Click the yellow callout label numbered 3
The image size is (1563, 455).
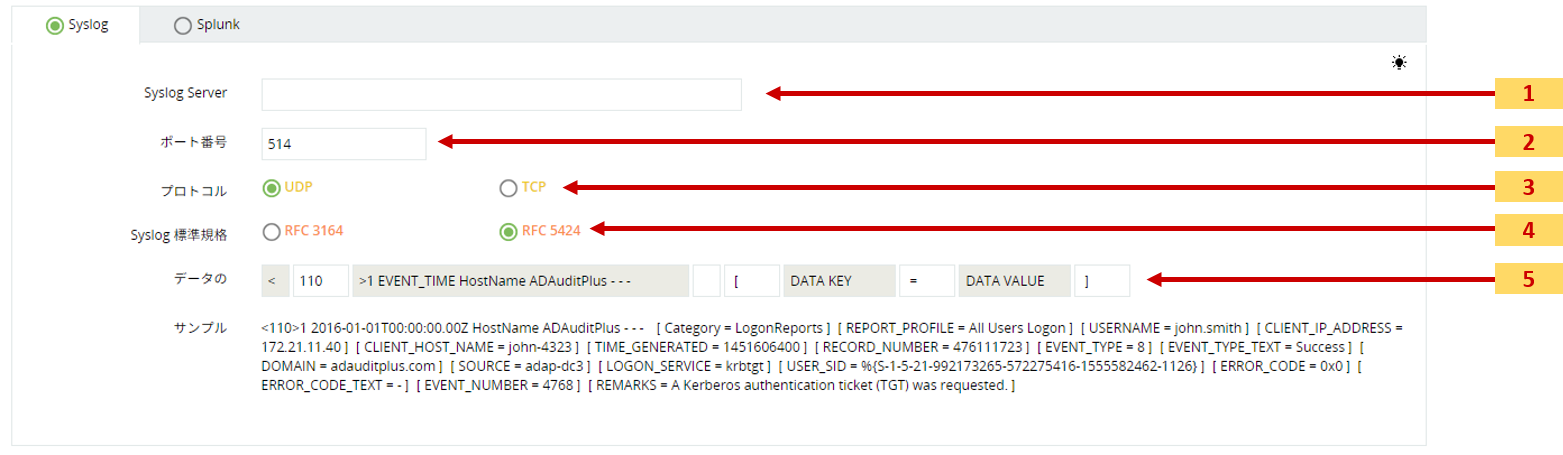coord(1527,186)
